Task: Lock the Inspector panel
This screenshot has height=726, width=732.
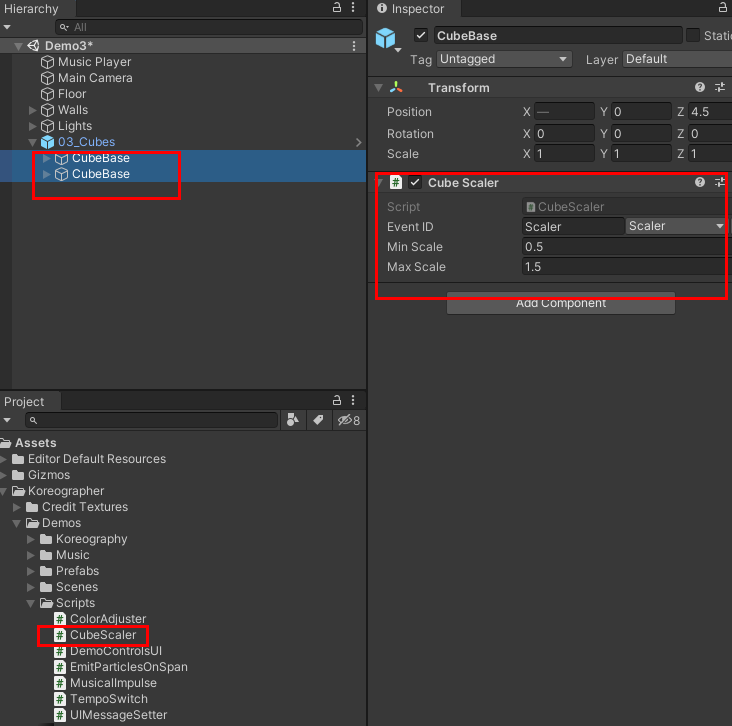Action: pos(723,7)
